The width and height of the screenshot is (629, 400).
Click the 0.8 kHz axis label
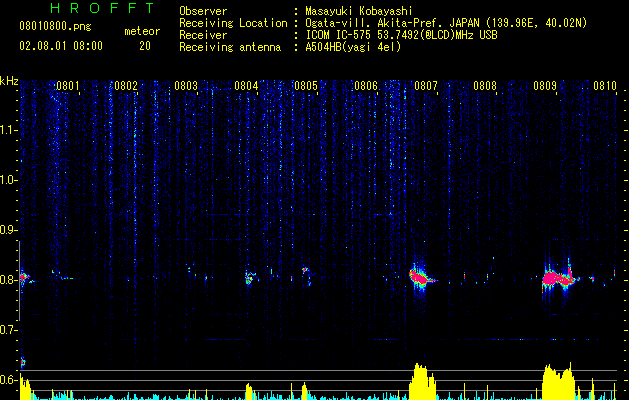9,280
